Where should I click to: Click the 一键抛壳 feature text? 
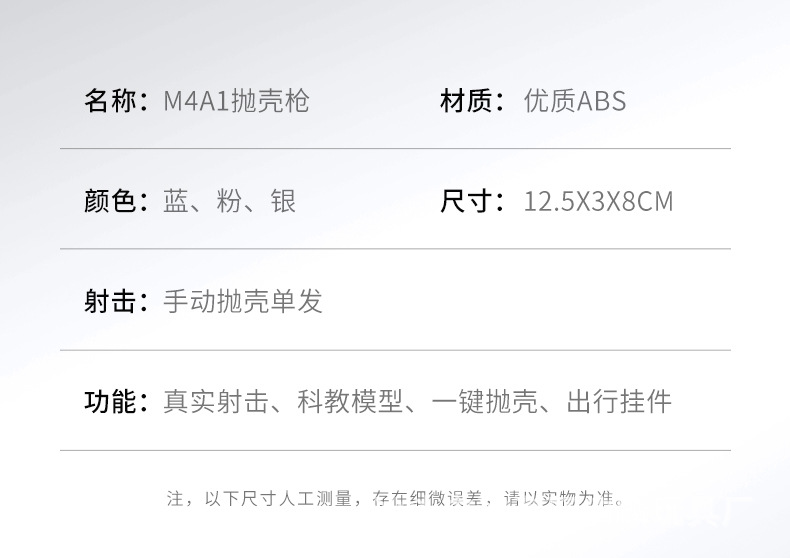tap(485, 402)
